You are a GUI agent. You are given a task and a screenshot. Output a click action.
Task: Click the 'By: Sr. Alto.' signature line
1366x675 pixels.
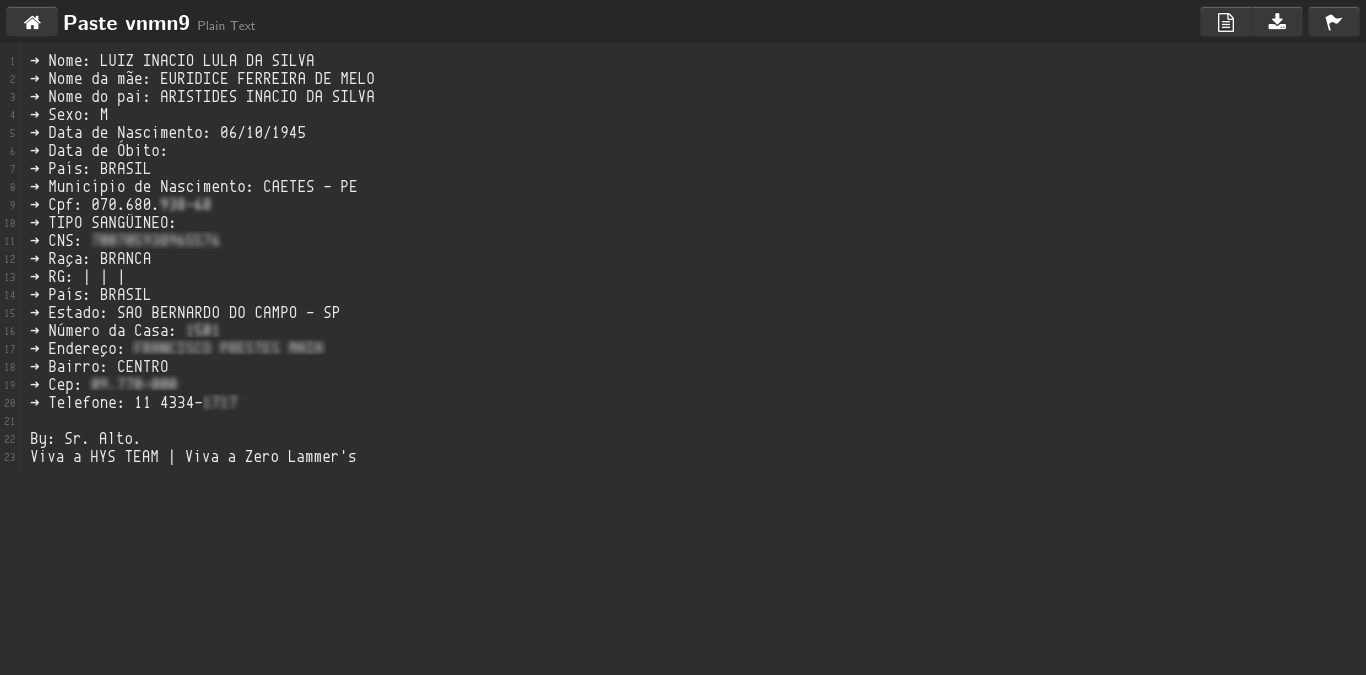click(x=86, y=439)
